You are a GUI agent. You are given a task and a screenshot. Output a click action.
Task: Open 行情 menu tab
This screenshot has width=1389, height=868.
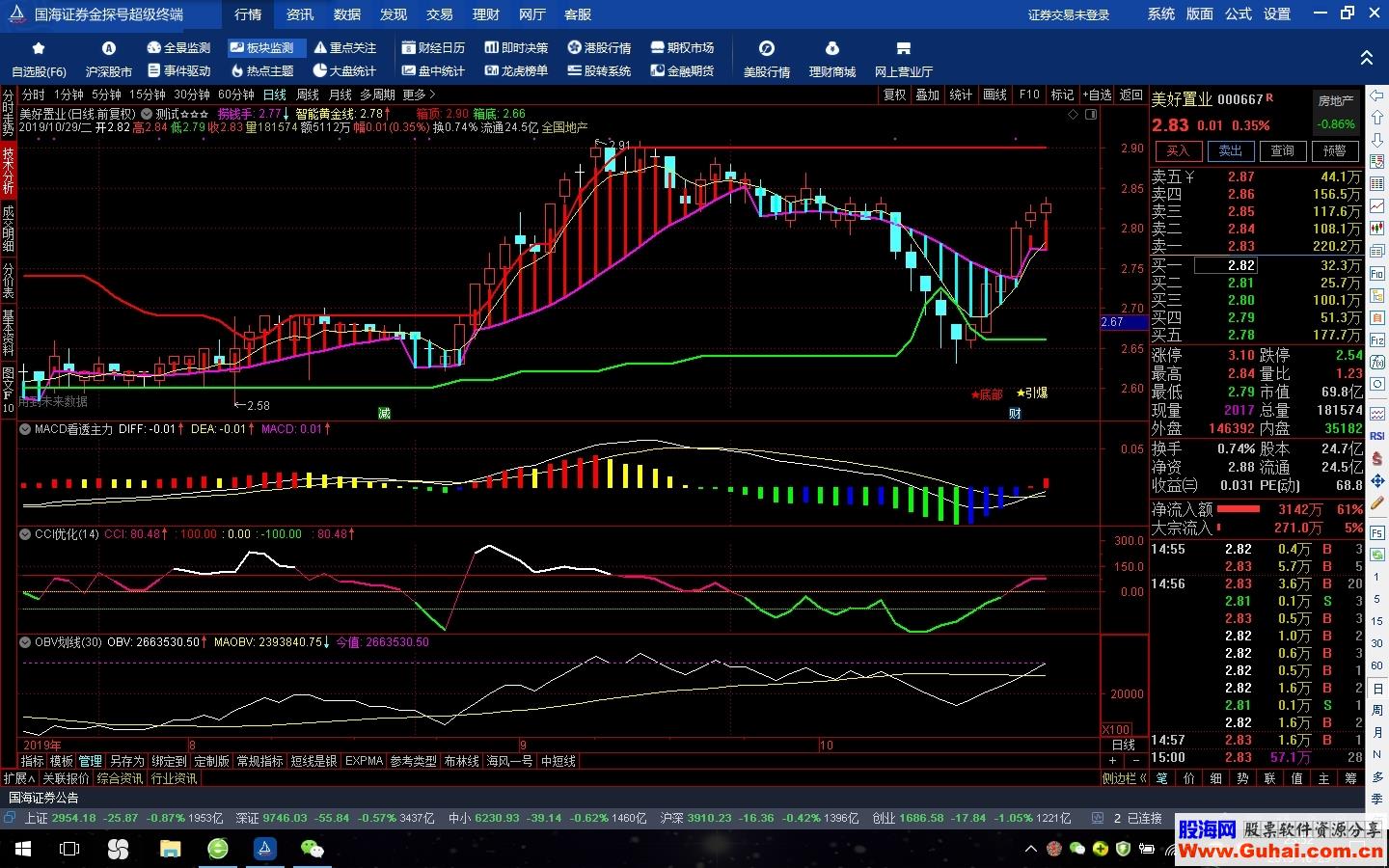tap(248, 14)
